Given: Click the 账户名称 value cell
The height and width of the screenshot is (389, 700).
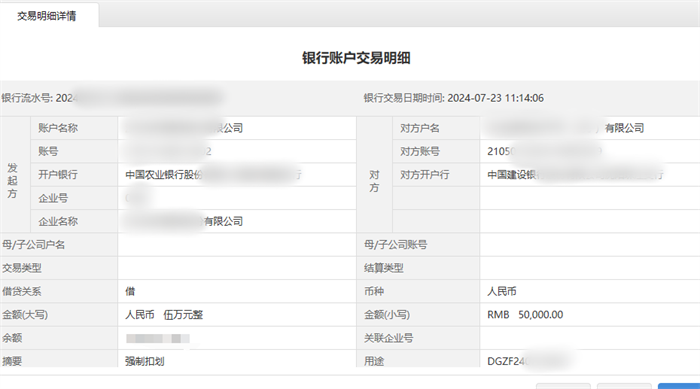Looking at the screenshot, I should [237, 128].
